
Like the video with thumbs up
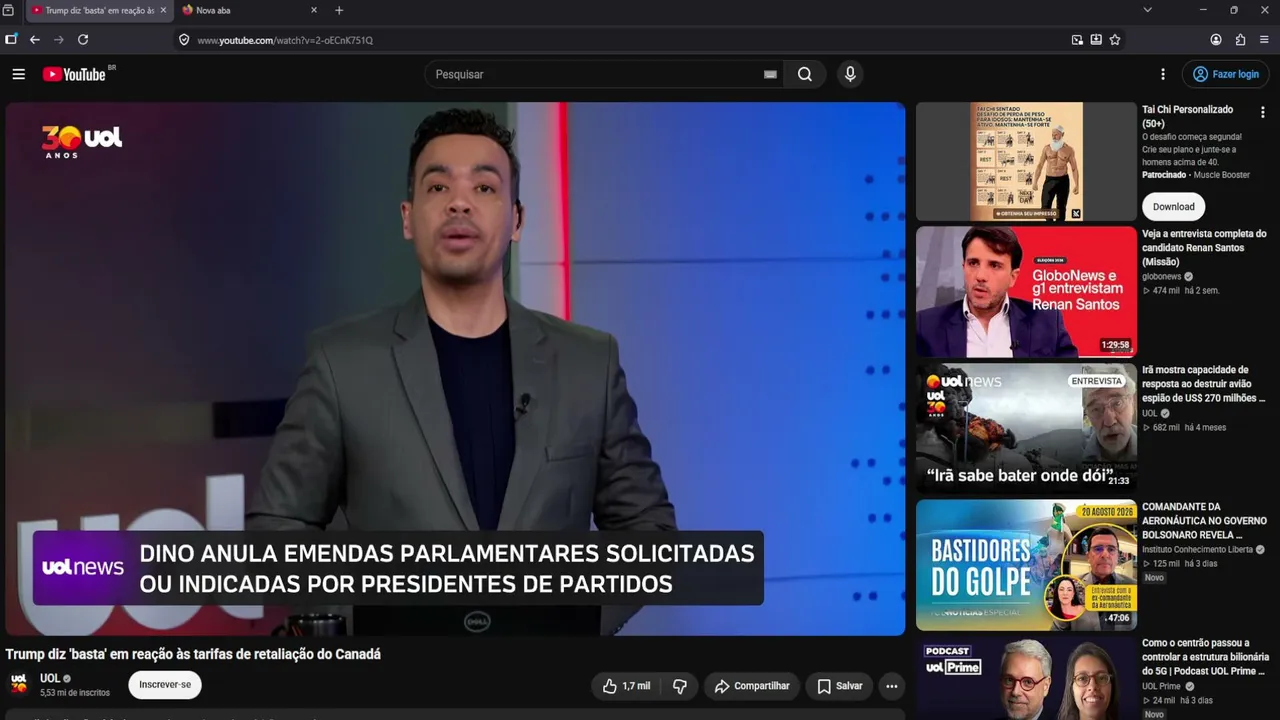pyautogui.click(x=626, y=686)
